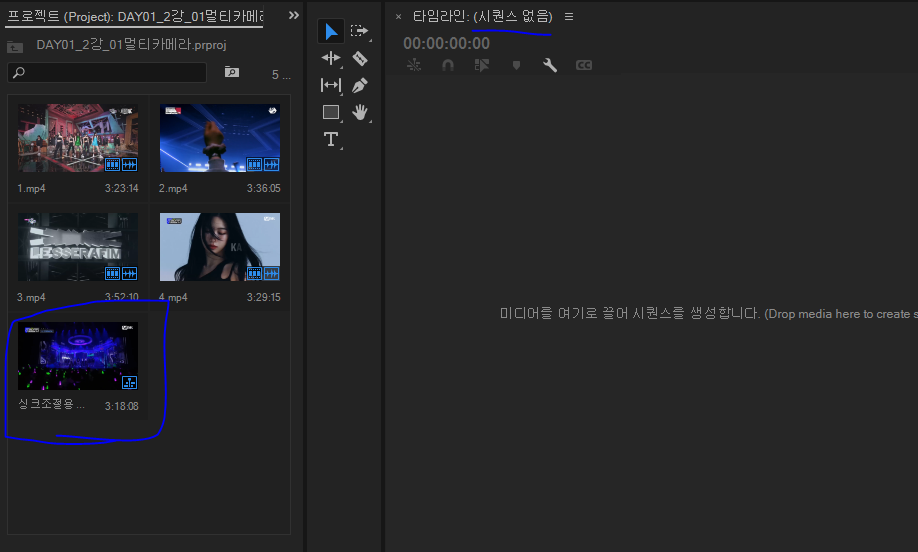Click video badge on 2.mp4 thumbnail

254,164
